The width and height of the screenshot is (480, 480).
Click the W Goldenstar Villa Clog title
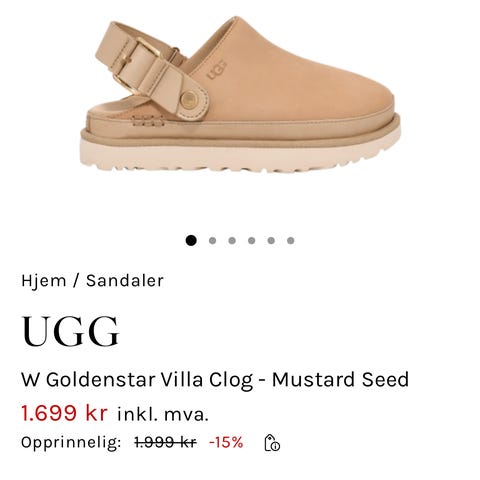[215, 380]
